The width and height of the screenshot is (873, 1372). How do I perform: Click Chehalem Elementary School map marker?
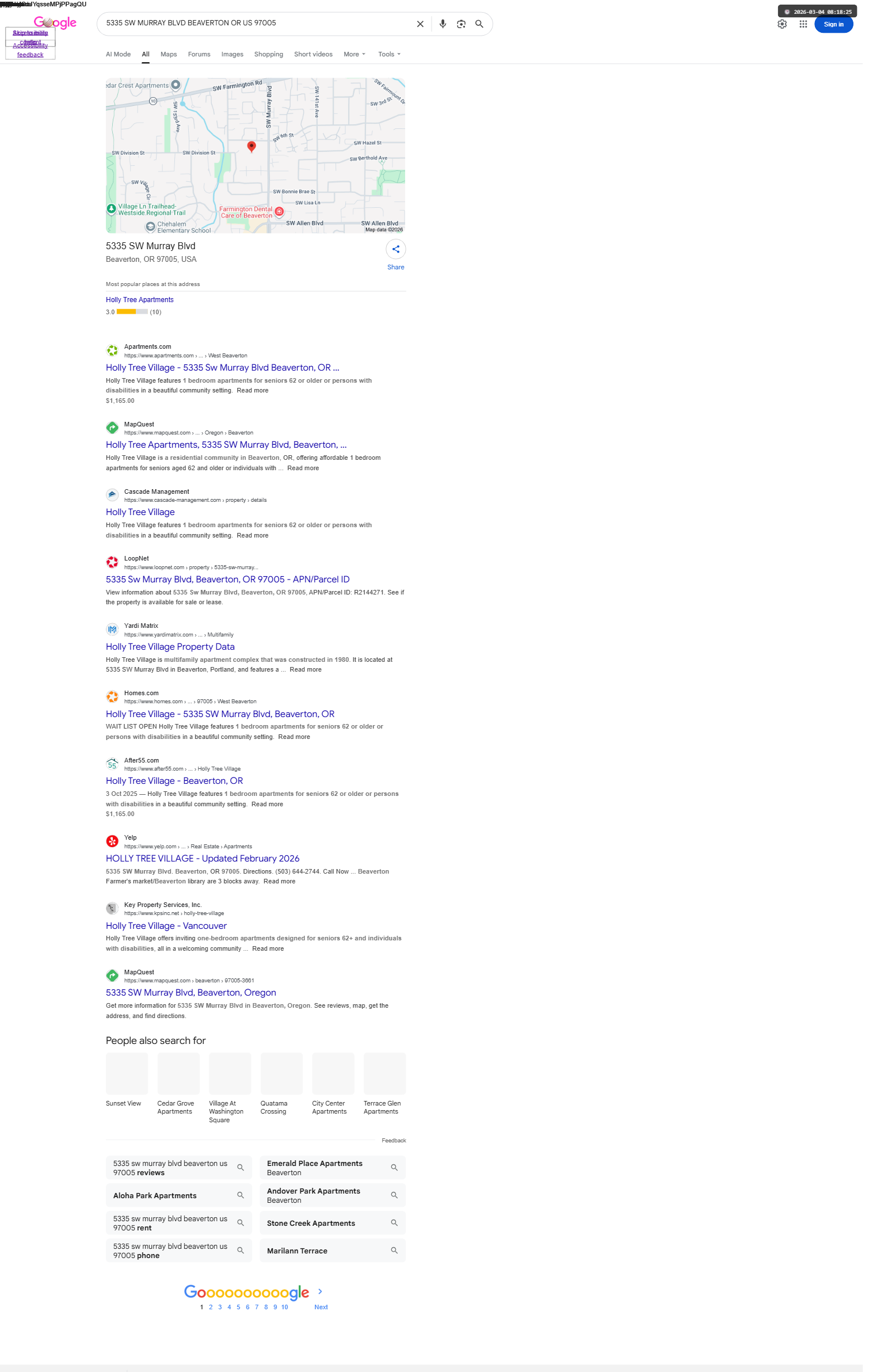[x=150, y=227]
